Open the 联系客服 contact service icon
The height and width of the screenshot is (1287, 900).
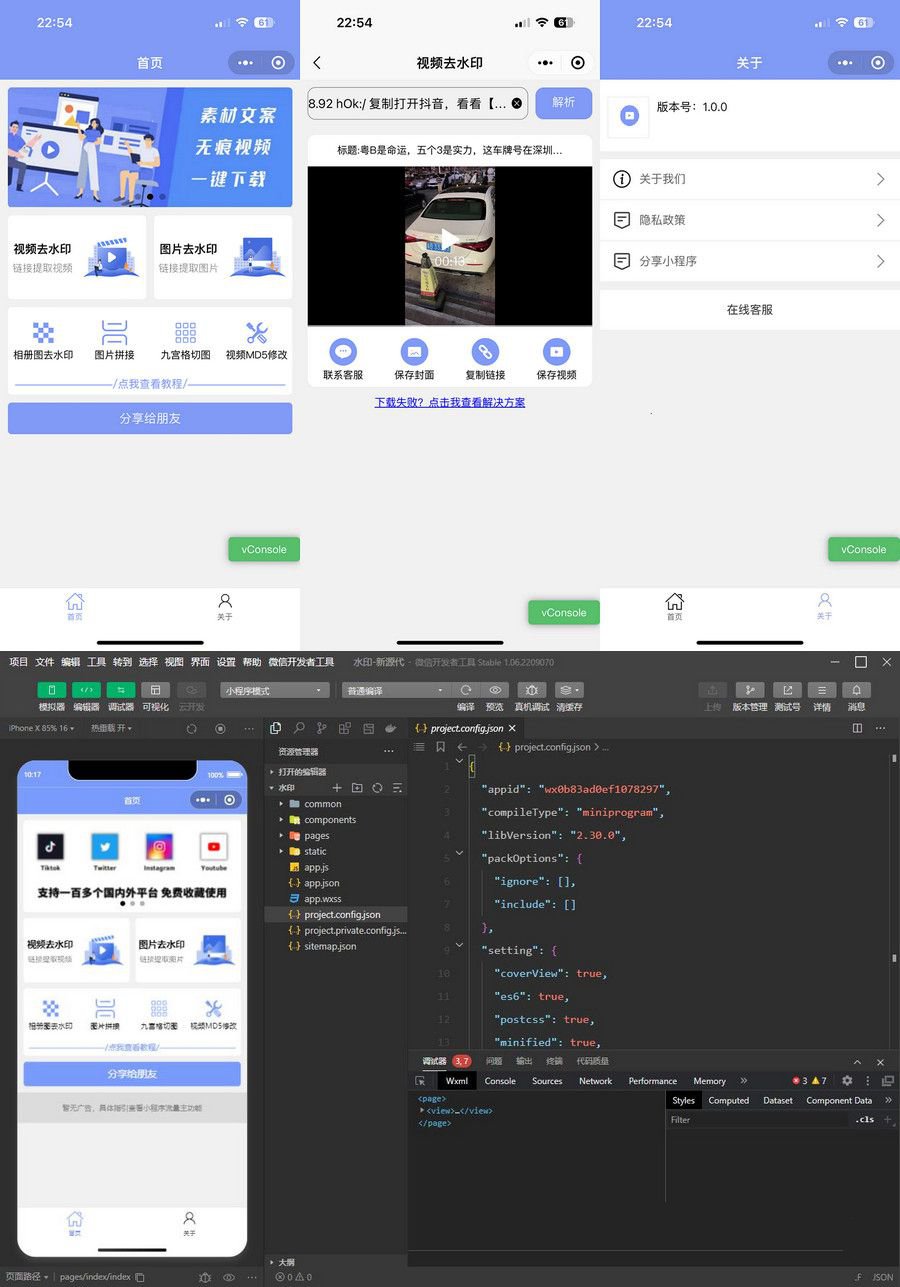coord(343,352)
